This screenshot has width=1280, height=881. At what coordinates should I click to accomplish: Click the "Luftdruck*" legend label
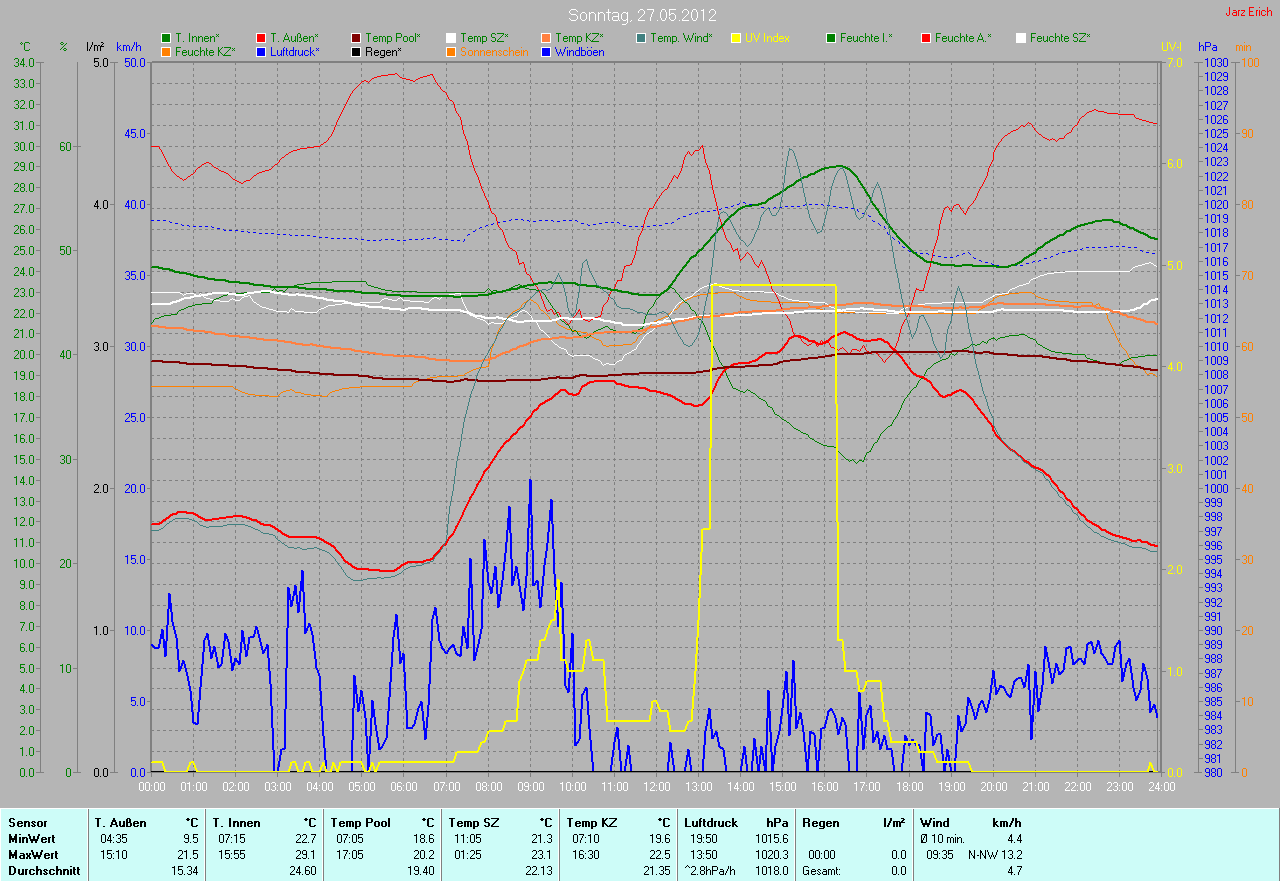[x=294, y=51]
